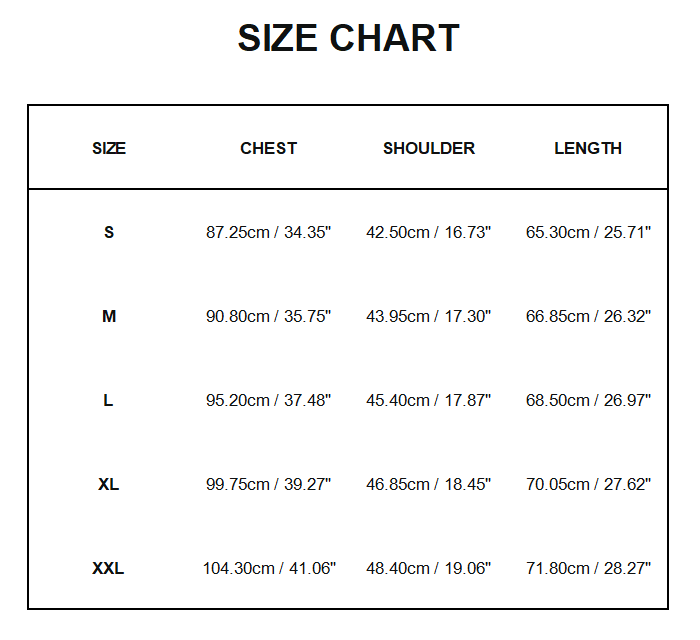Select length value 65.30cm / 25.71"
Viewport: 700px width, 640px height.
point(588,232)
